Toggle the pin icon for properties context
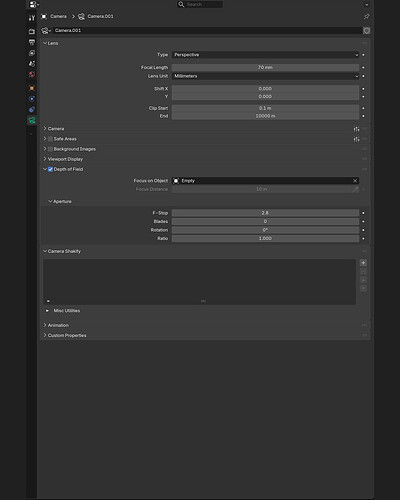The image size is (400, 500). tap(367, 16)
